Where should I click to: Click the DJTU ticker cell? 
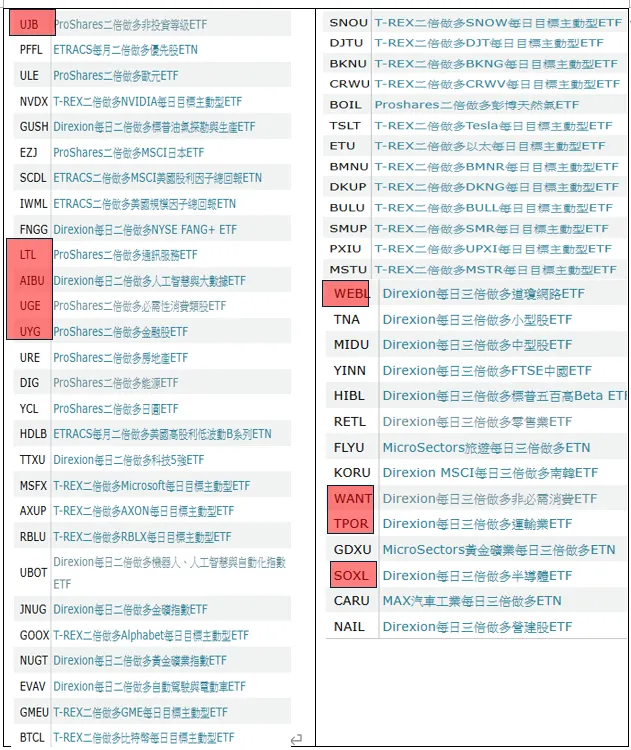click(346, 43)
